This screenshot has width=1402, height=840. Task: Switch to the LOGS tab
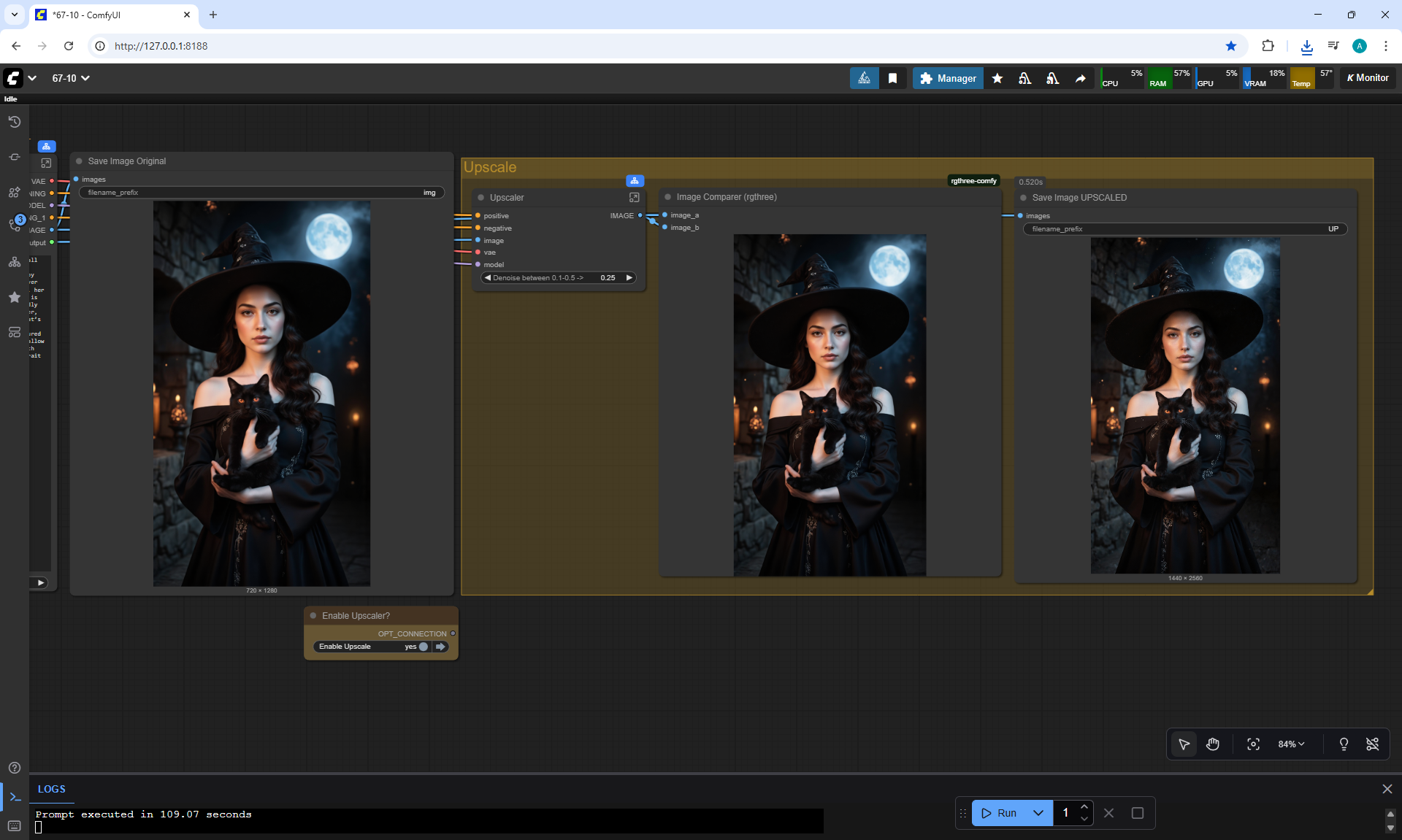[x=51, y=789]
